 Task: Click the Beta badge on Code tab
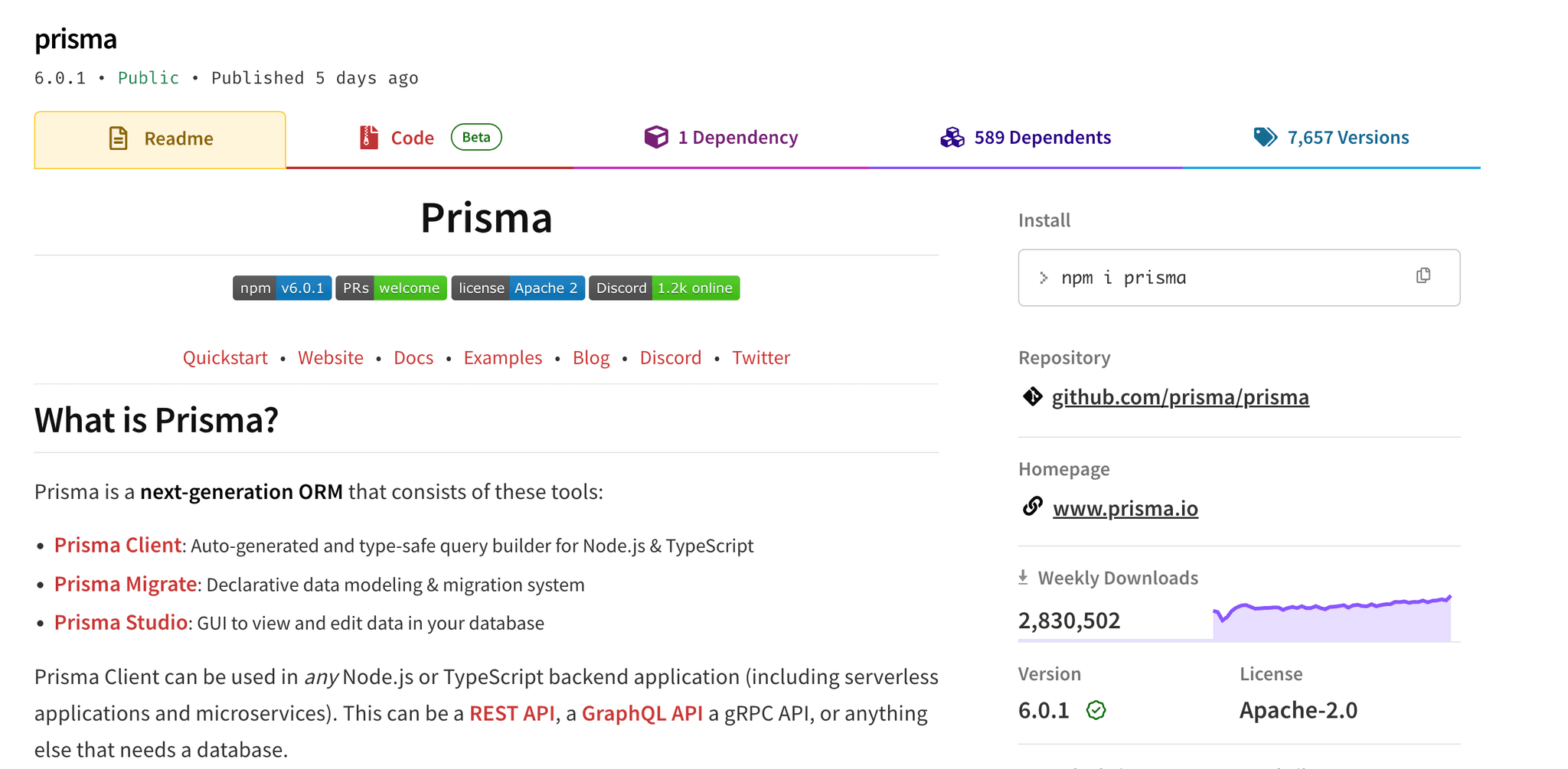(x=476, y=137)
